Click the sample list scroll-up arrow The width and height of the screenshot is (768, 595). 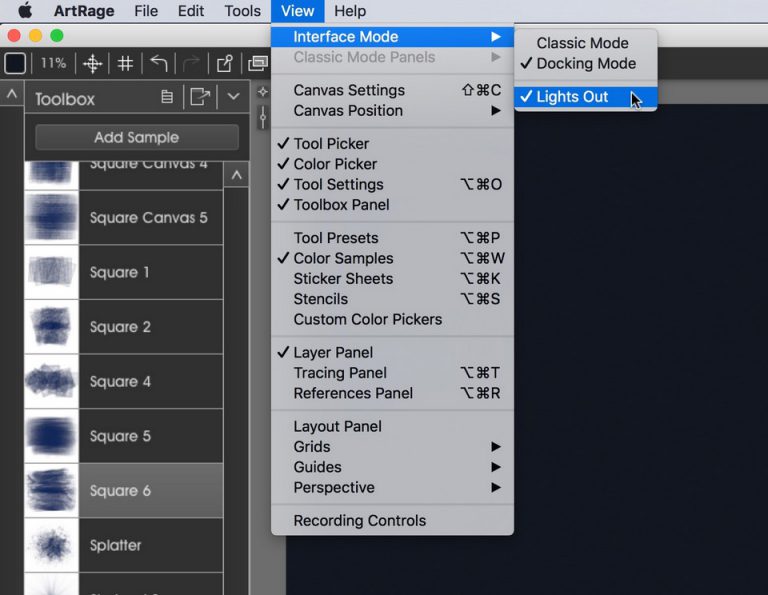(237, 175)
